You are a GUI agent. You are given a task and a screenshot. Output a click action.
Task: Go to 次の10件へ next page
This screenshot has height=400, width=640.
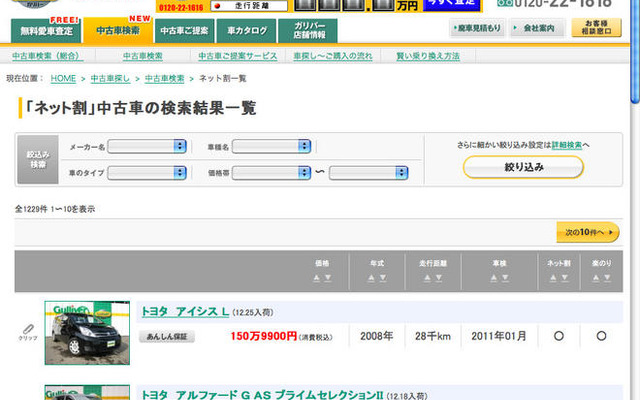(x=588, y=232)
